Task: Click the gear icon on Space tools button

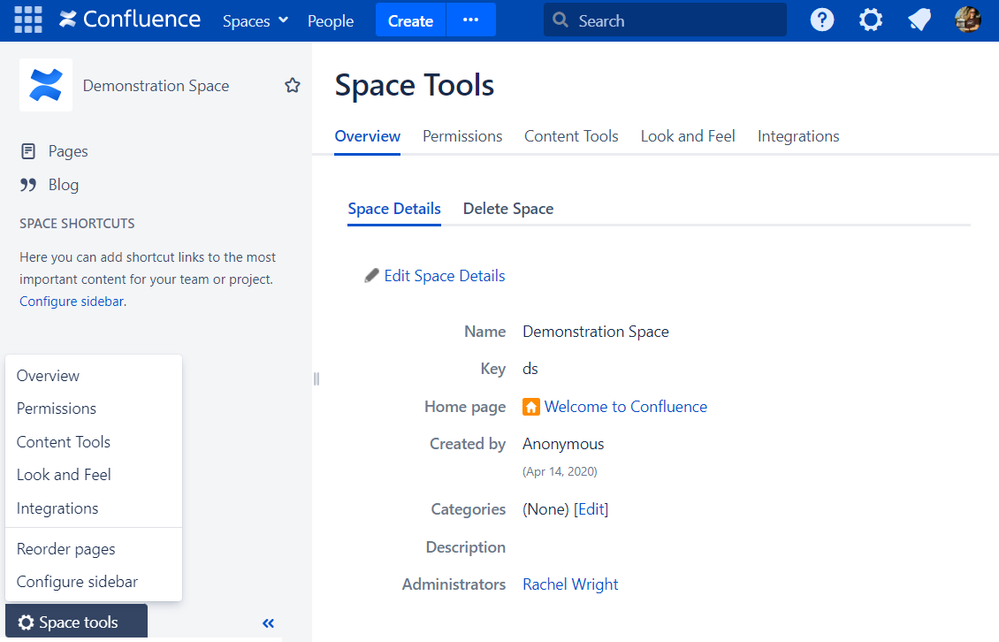Action: tap(26, 622)
